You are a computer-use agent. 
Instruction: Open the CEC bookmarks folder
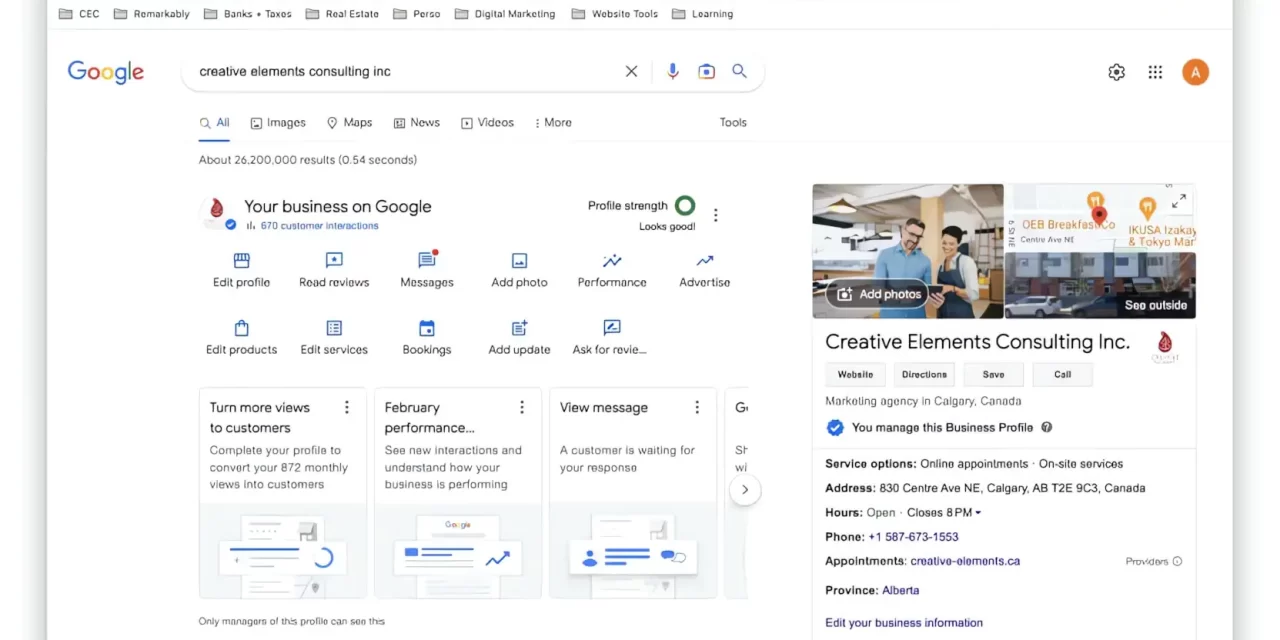click(x=79, y=14)
